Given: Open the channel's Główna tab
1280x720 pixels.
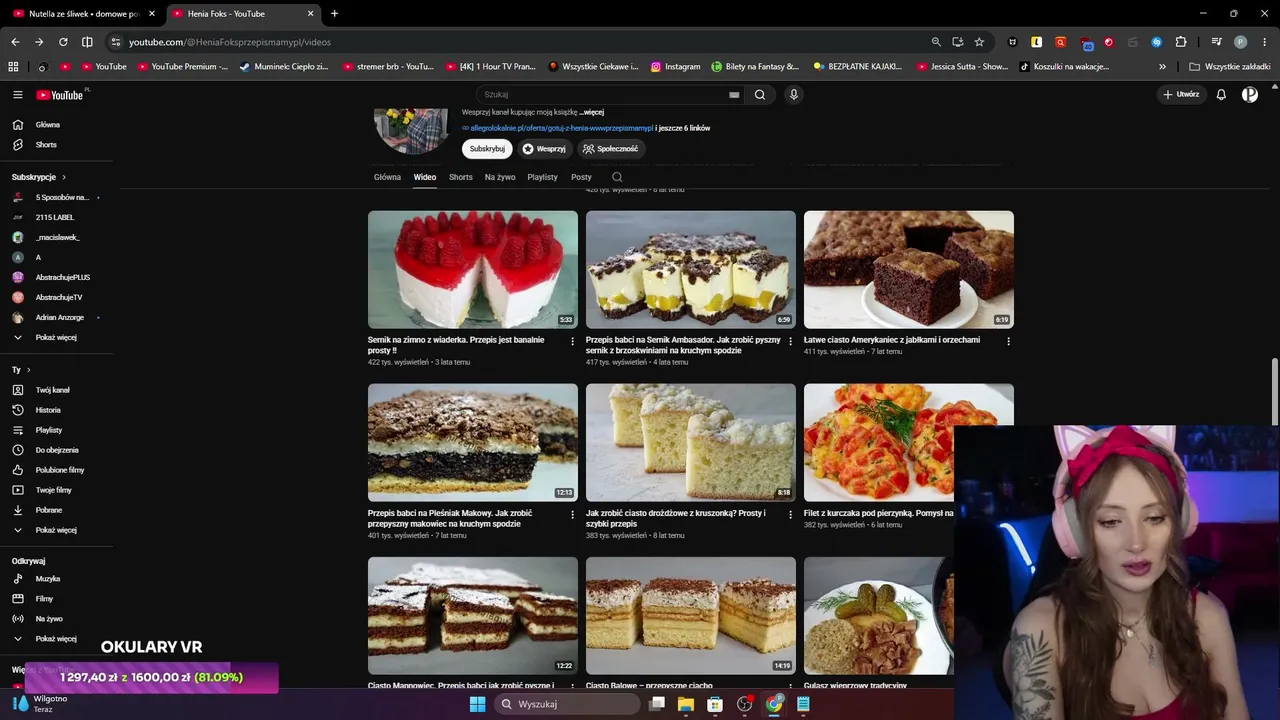Looking at the screenshot, I should (387, 177).
